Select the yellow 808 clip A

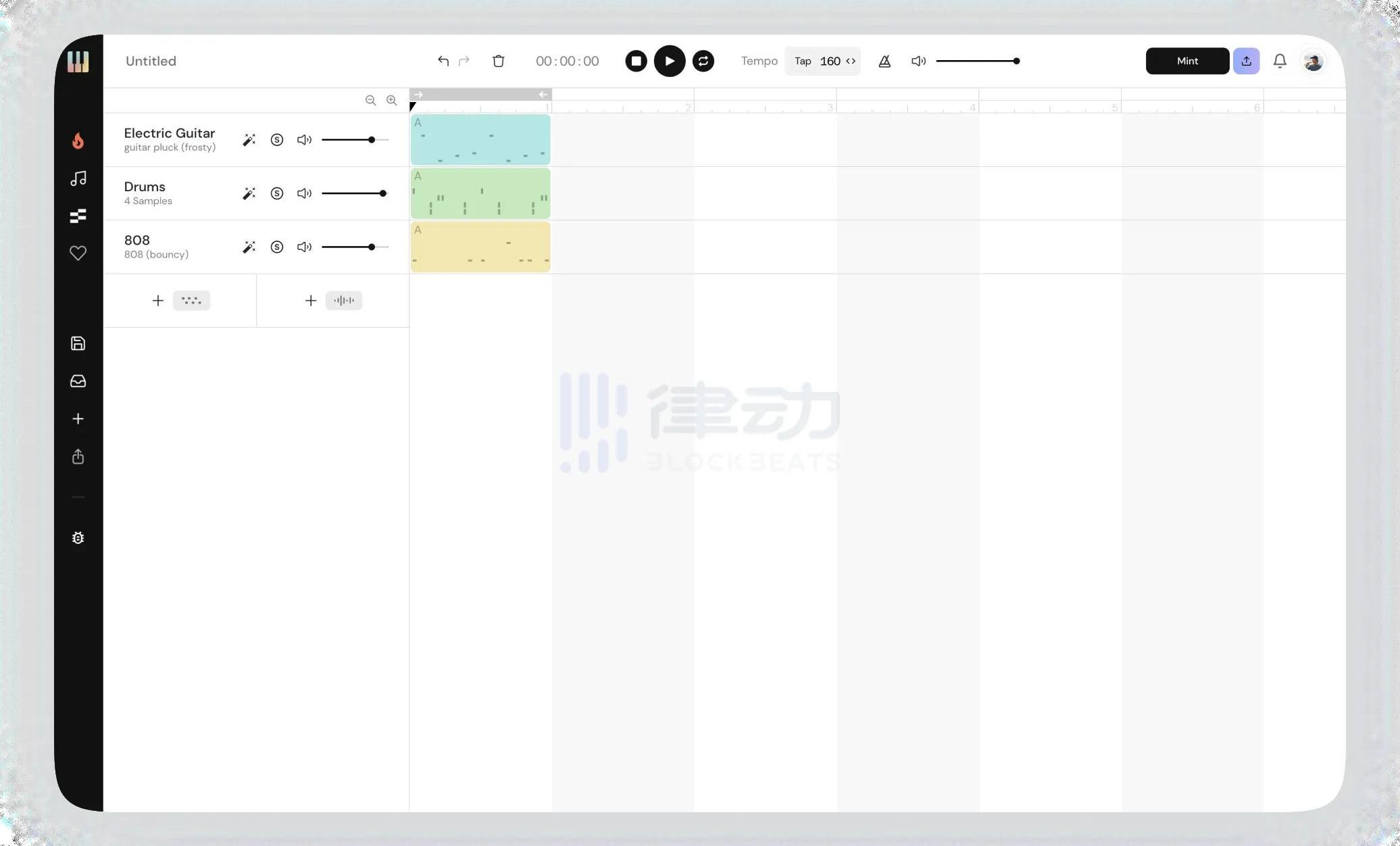(480, 247)
